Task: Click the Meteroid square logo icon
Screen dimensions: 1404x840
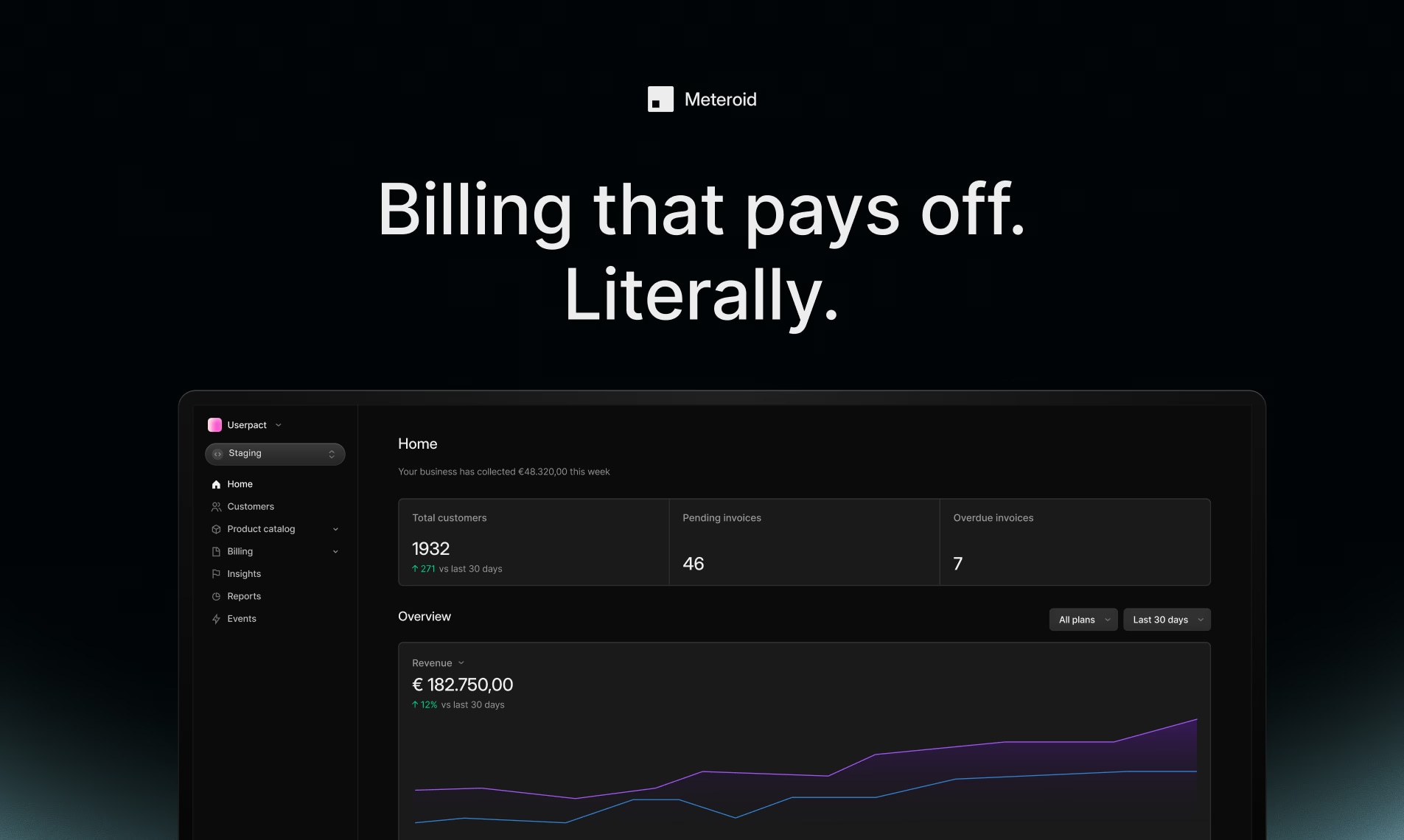Action: (660, 99)
